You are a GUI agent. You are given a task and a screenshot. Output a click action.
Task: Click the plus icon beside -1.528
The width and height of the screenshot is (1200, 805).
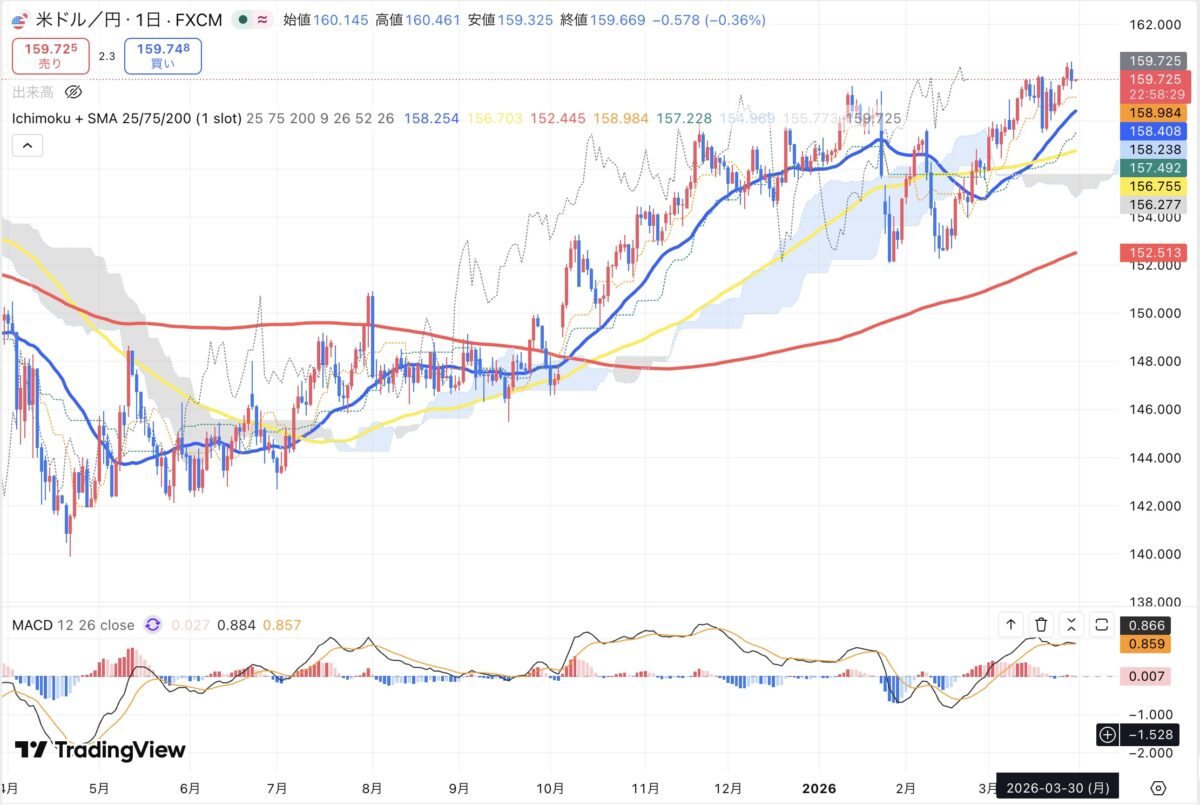click(1107, 735)
